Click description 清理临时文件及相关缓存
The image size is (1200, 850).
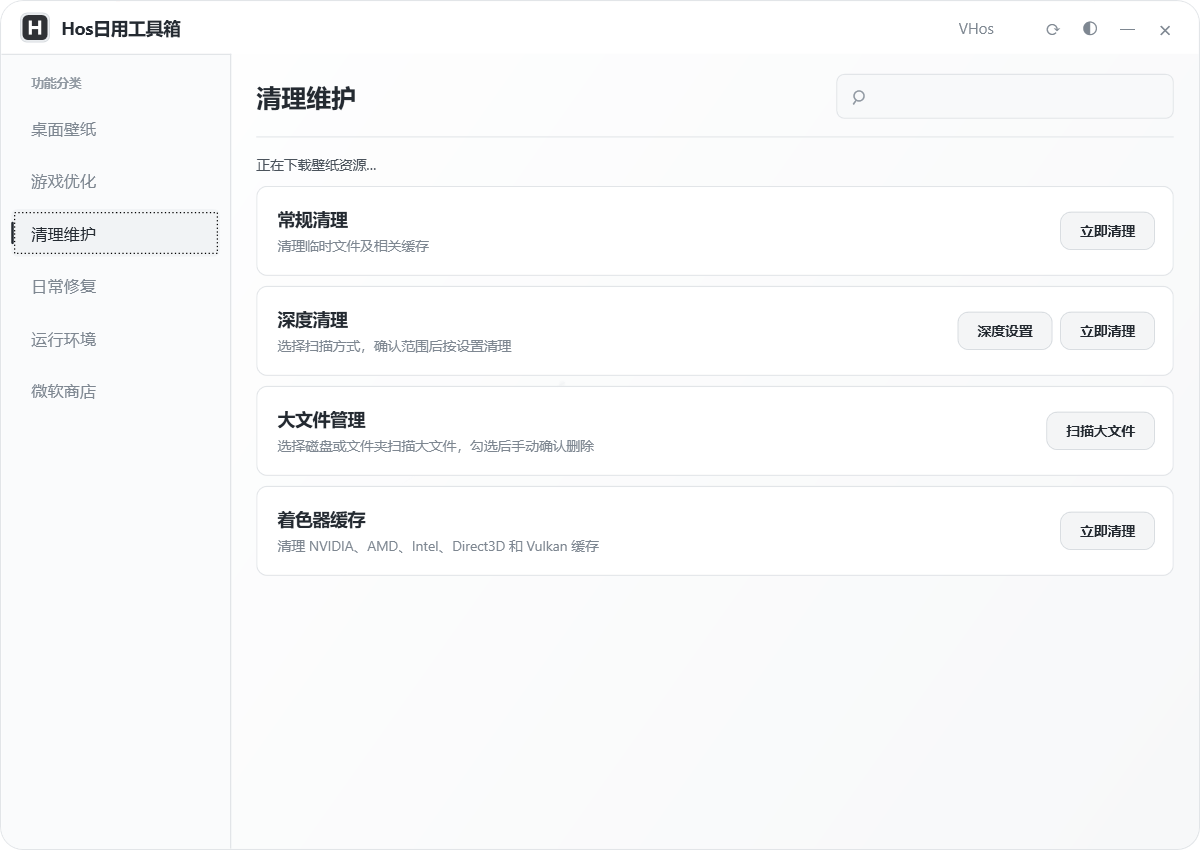pyautogui.click(x=353, y=246)
